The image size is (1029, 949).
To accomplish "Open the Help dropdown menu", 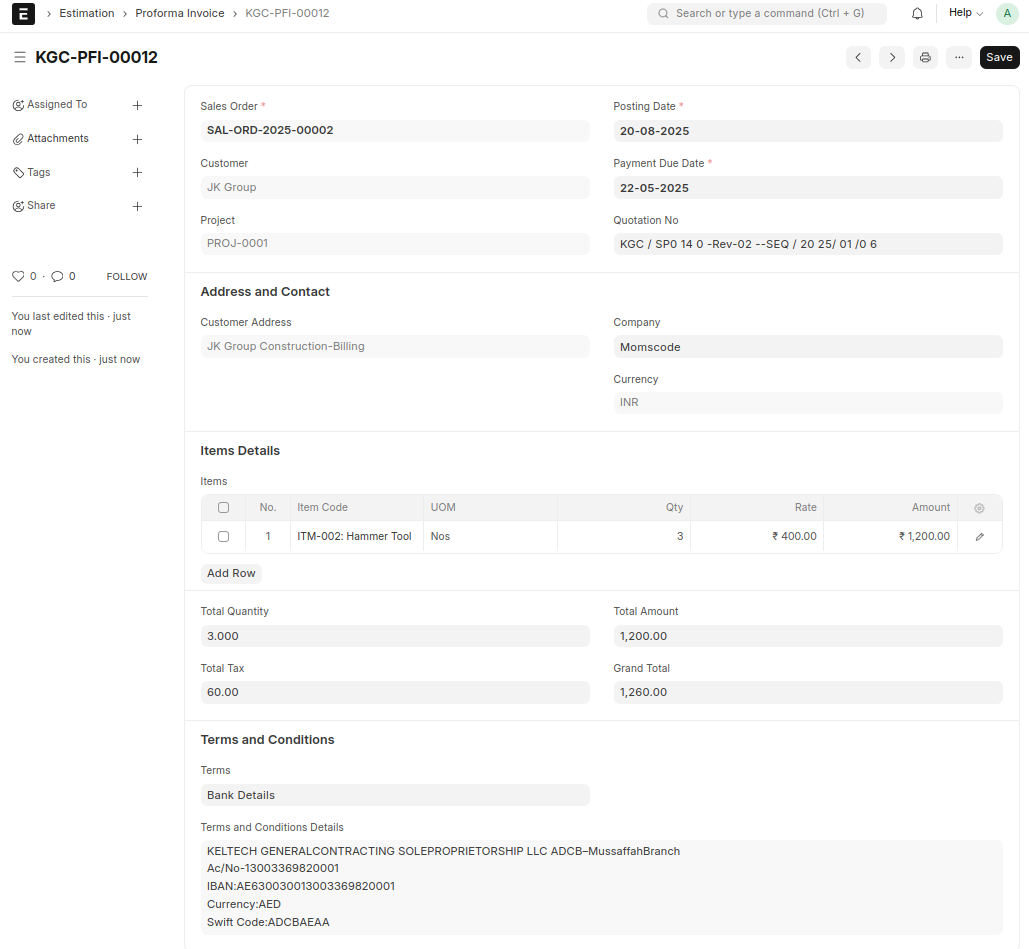I will point(965,14).
